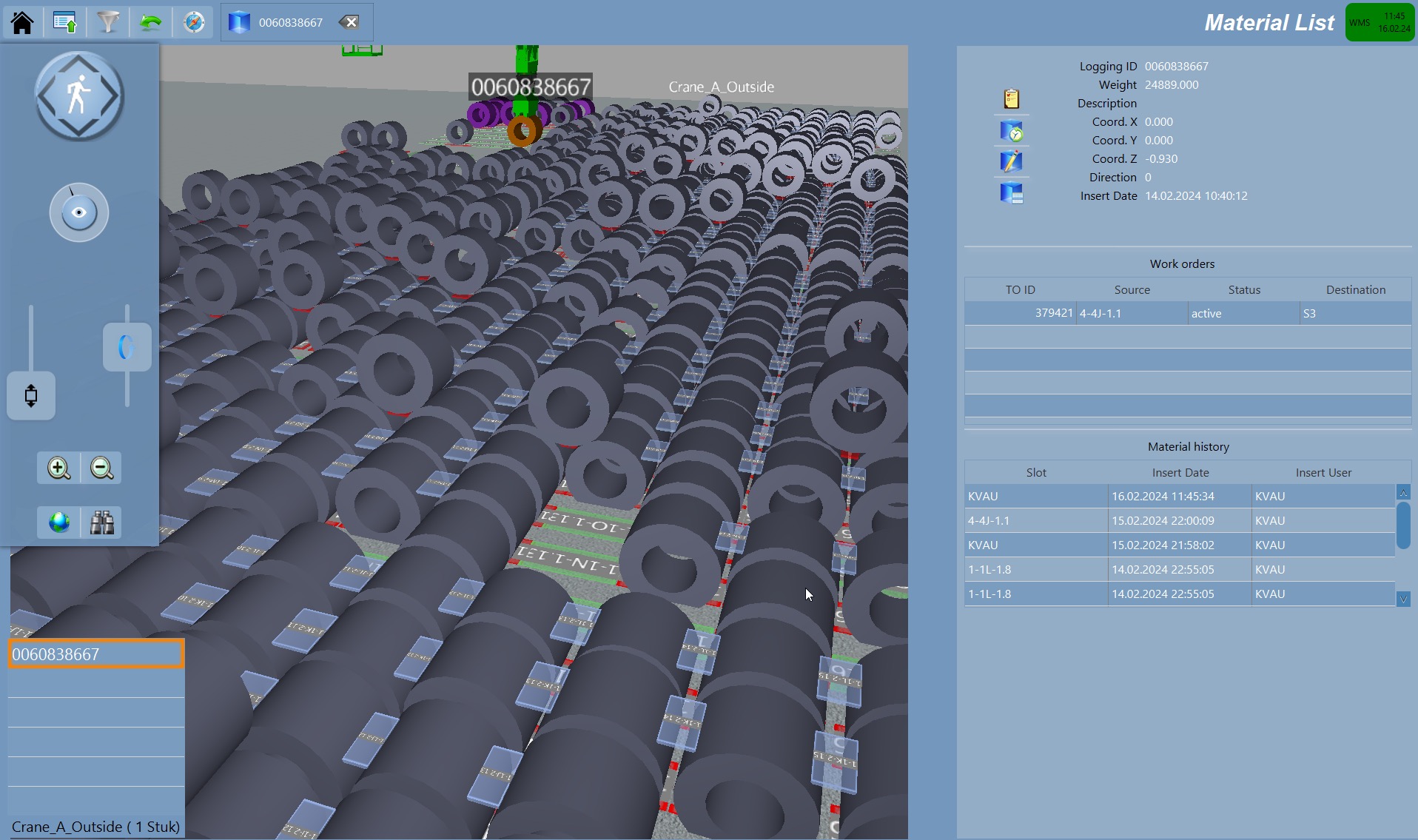
Task: Click the undo green arrow
Action: 150,21
